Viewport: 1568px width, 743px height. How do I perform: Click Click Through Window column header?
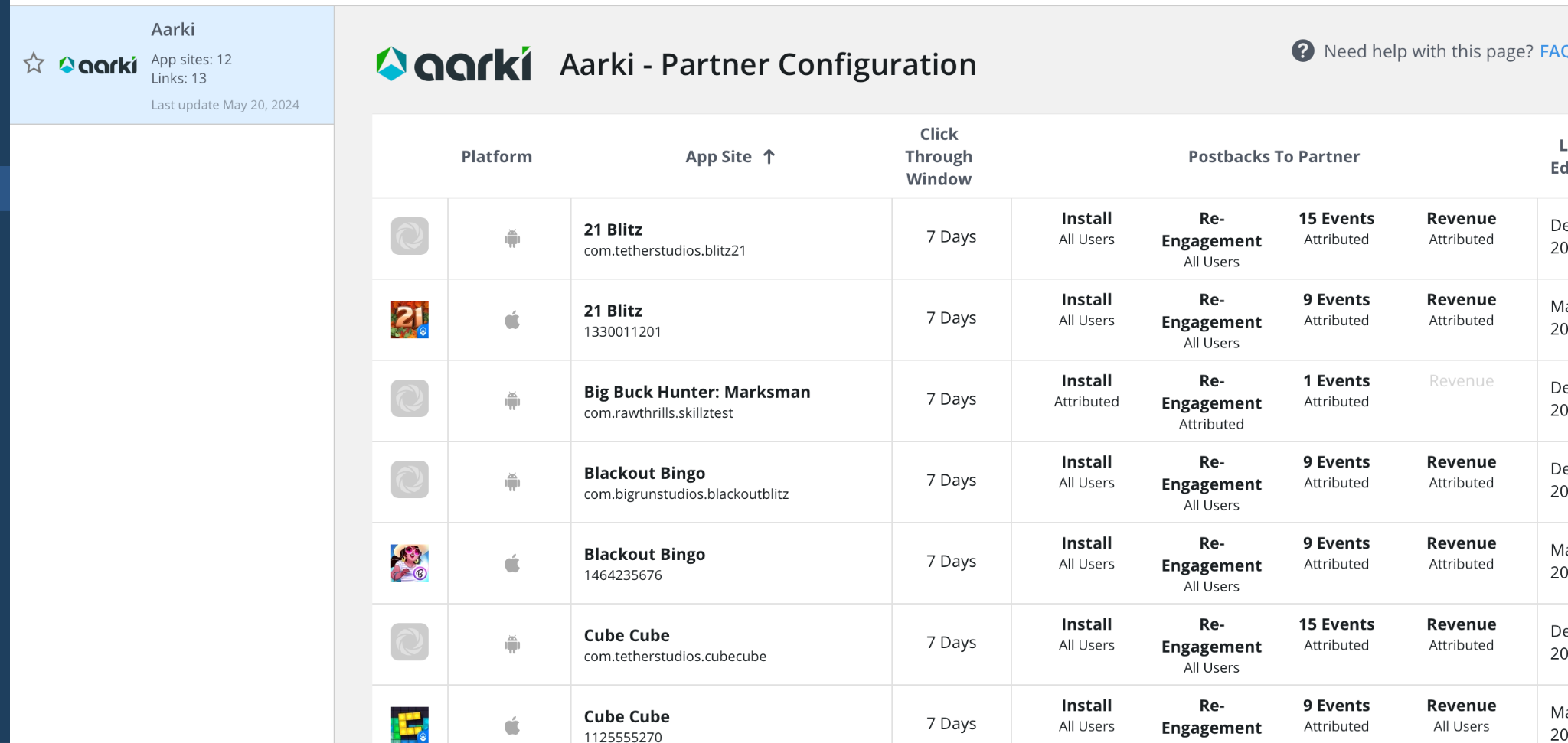pos(939,157)
